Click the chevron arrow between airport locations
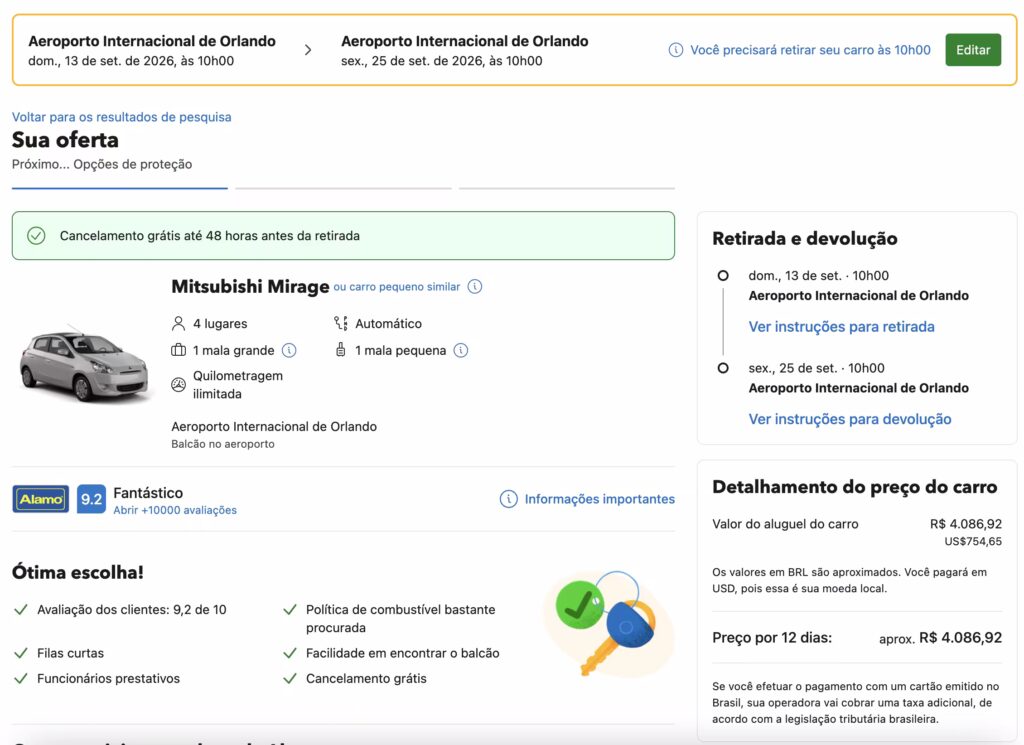The height and width of the screenshot is (745, 1024). pos(308,50)
